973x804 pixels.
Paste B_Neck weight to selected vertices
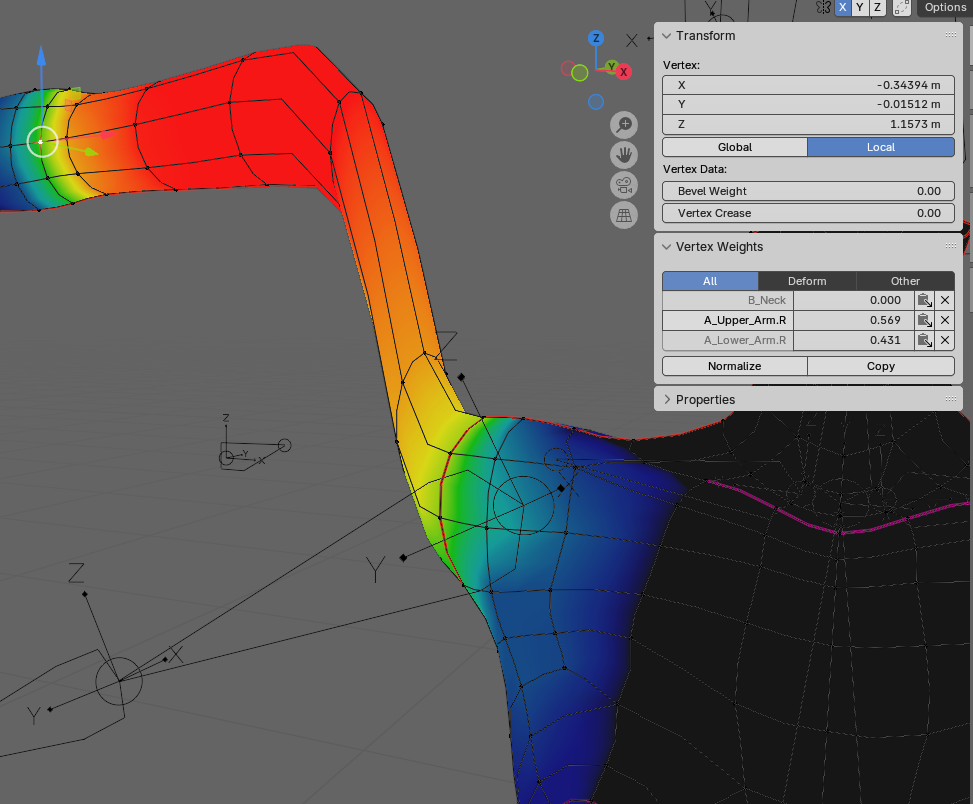925,300
